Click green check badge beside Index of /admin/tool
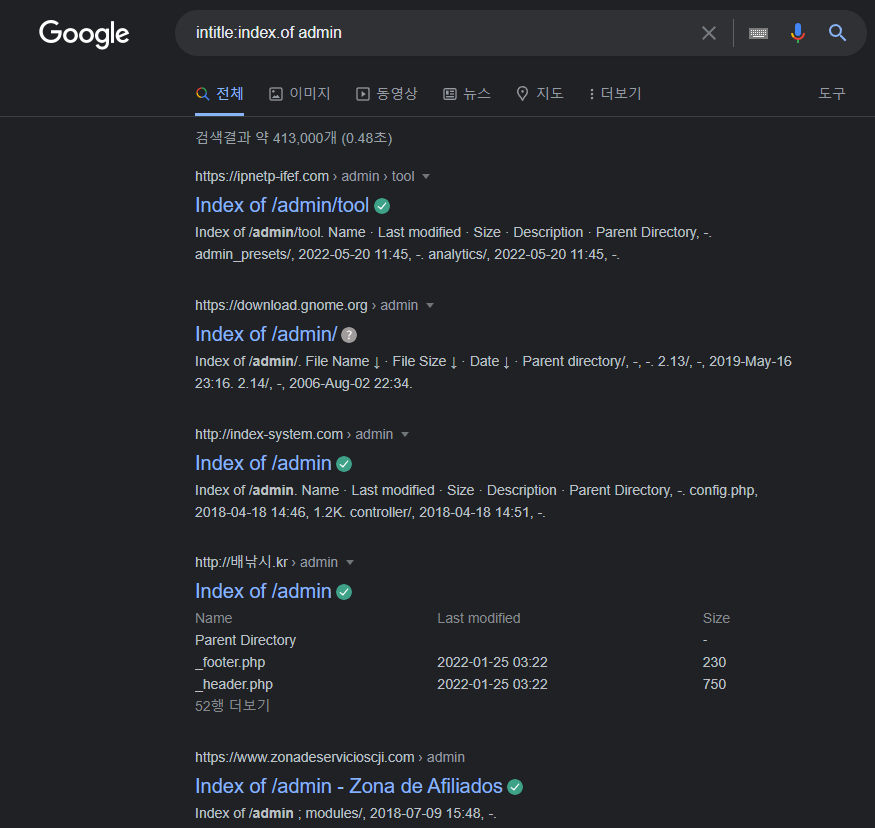Image resolution: width=875 pixels, height=828 pixels. (x=382, y=206)
